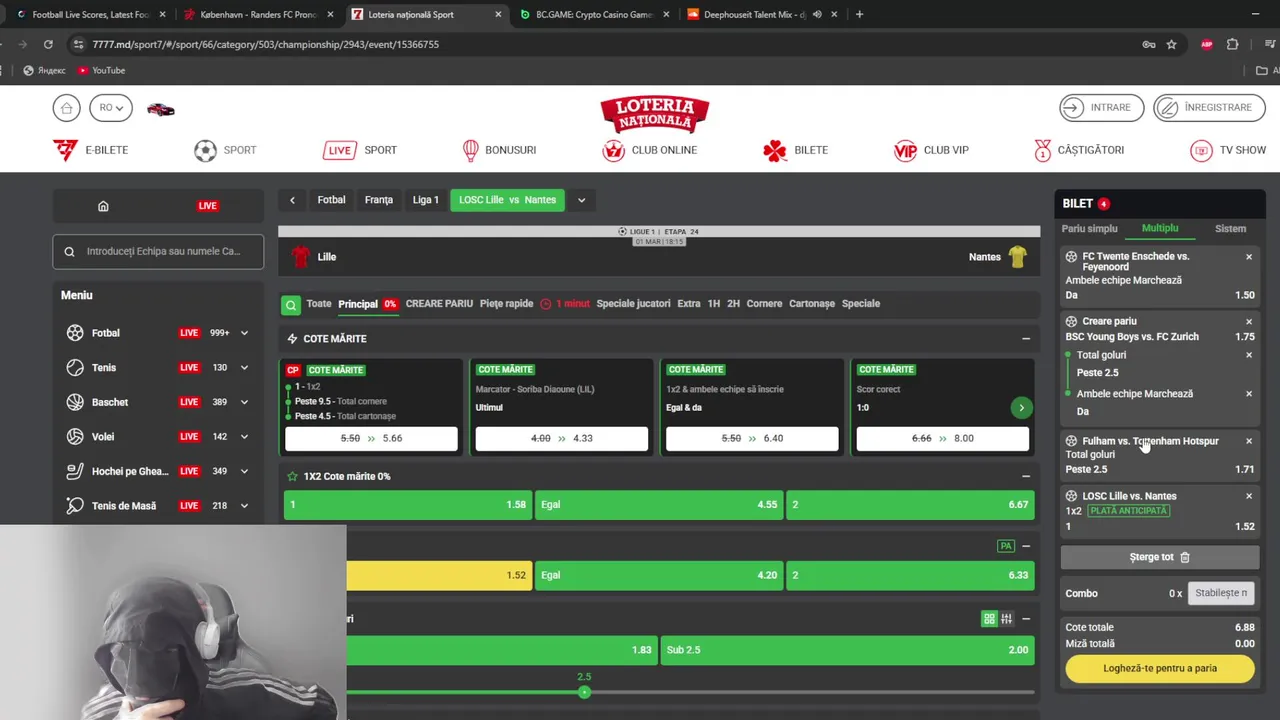Switch to the Piețe rapide tab
This screenshot has width=1280, height=720.
tap(506, 304)
